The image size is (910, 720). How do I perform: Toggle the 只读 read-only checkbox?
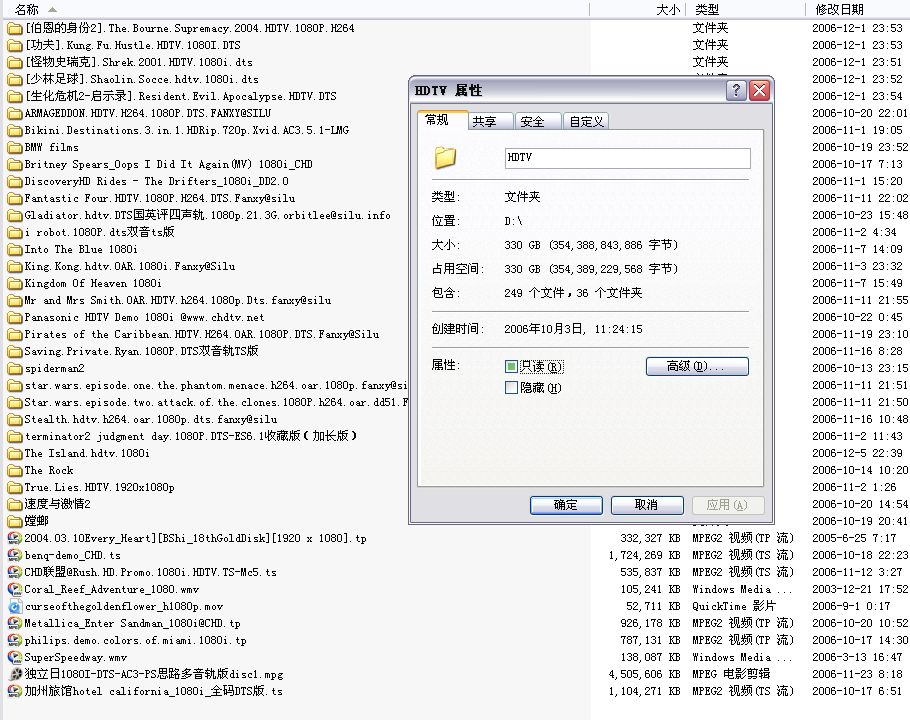tap(512, 367)
